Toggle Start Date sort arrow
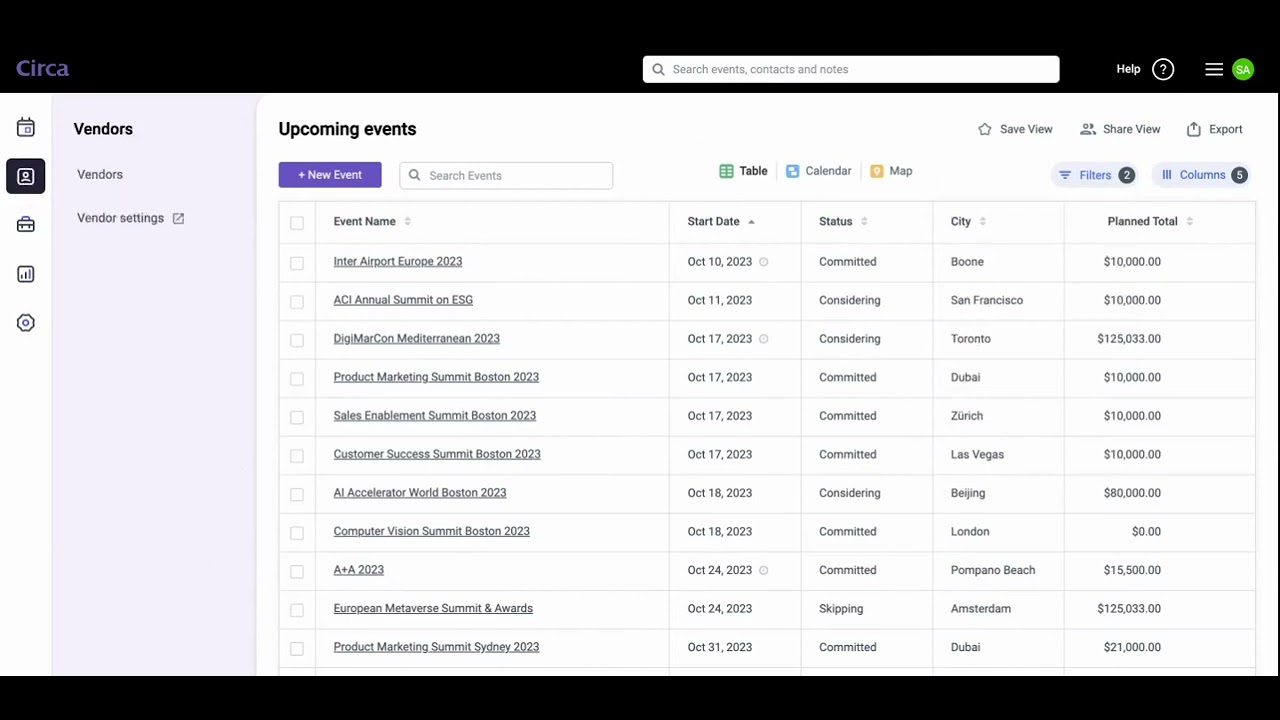Screen dimensions: 1280x720 751,222
